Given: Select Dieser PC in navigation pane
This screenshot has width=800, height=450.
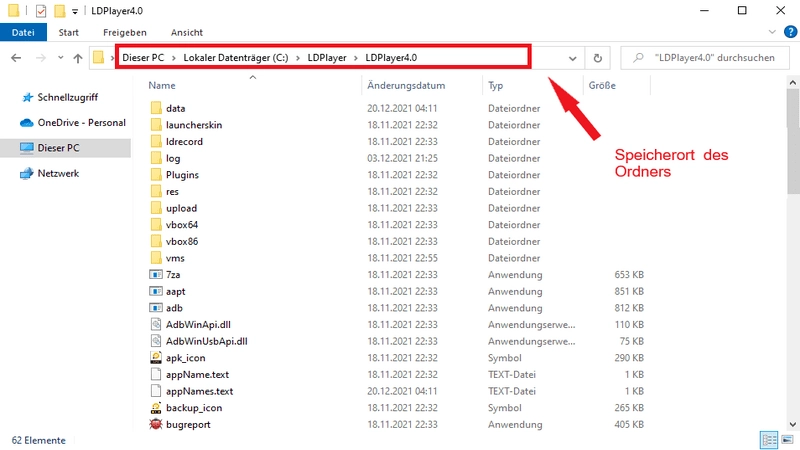Looking at the screenshot, I should 66,148.
